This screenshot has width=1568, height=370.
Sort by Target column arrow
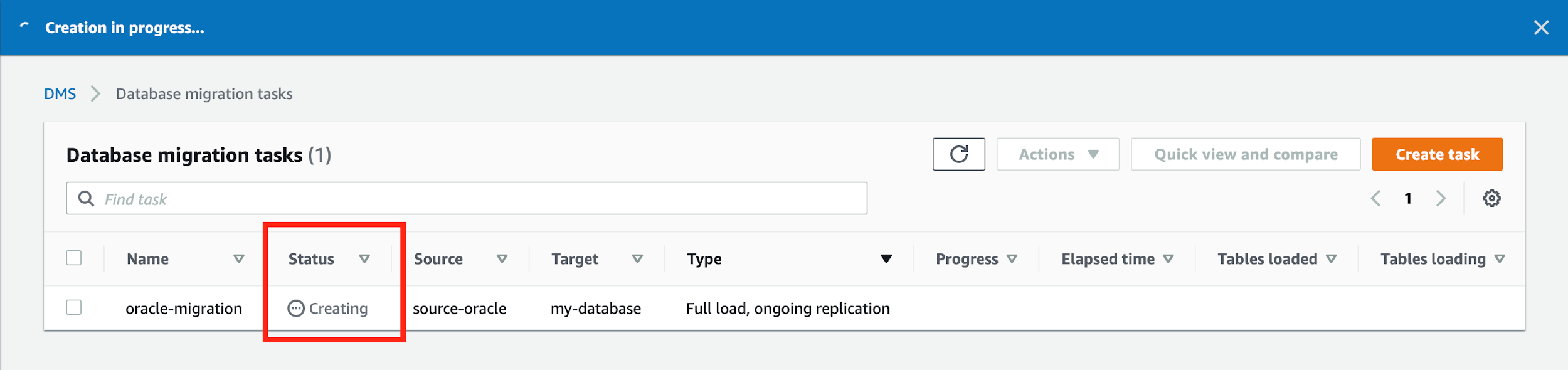[637, 259]
